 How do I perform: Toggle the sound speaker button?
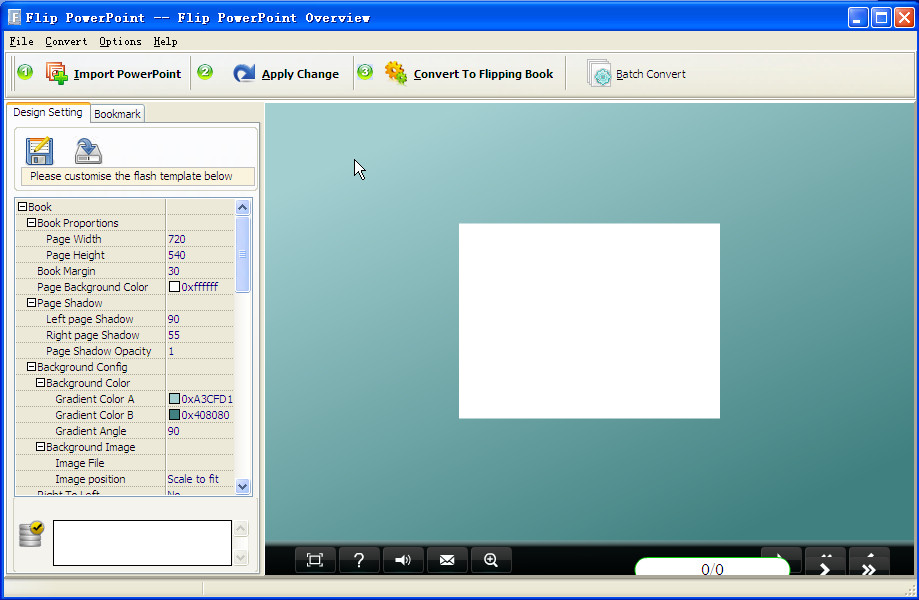(403, 560)
